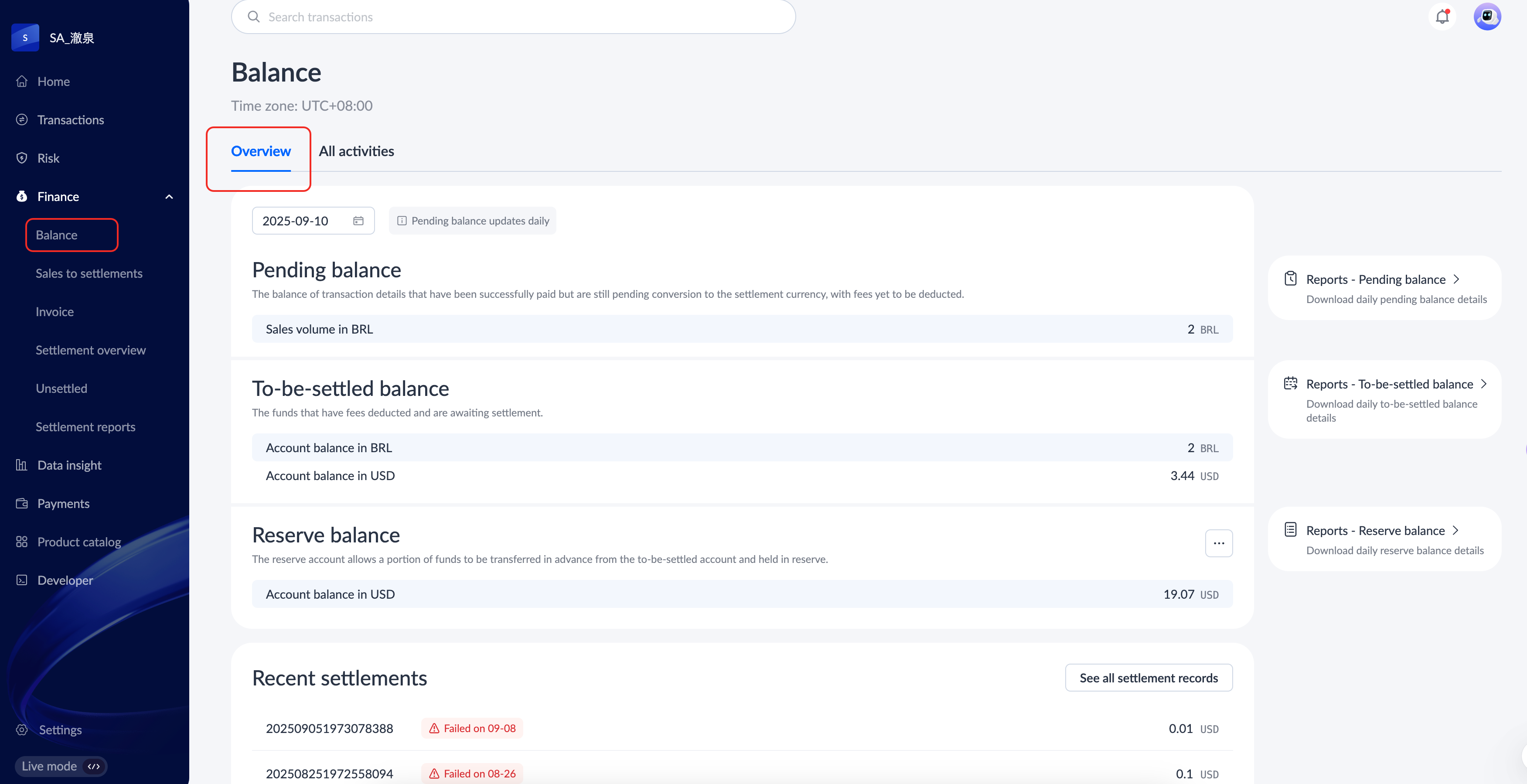Collapse the Finance section chevron
The height and width of the screenshot is (784, 1527).
pyautogui.click(x=169, y=197)
